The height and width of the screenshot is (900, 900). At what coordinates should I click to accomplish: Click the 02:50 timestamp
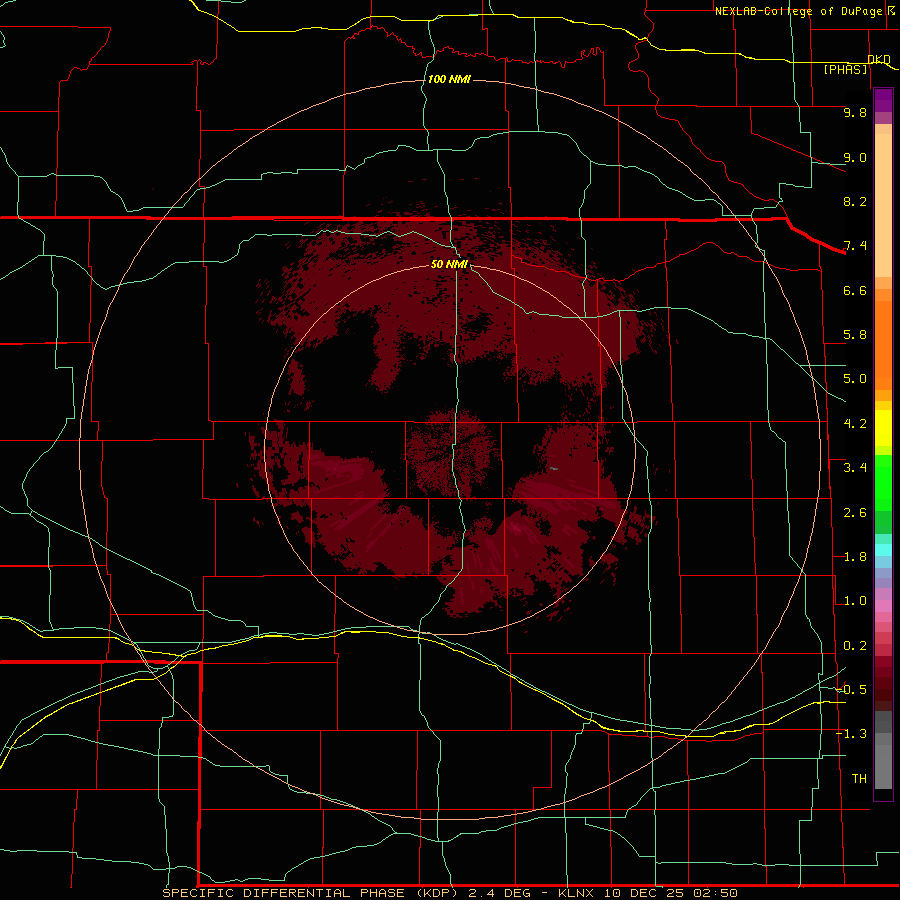tap(715, 893)
